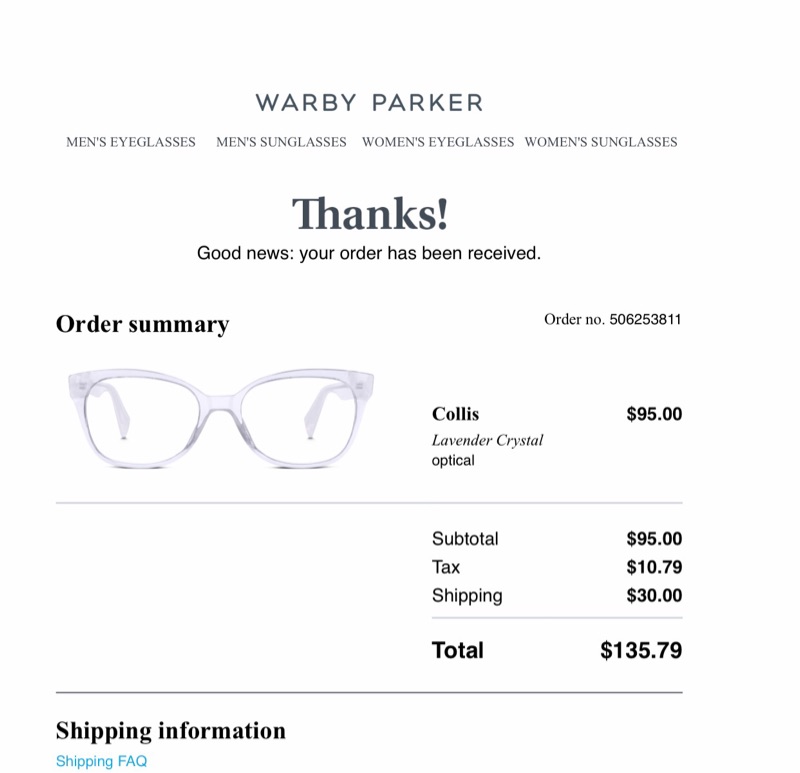This screenshot has height=773, width=800.
Task: Navigate to Women's Sunglasses
Action: click(601, 142)
